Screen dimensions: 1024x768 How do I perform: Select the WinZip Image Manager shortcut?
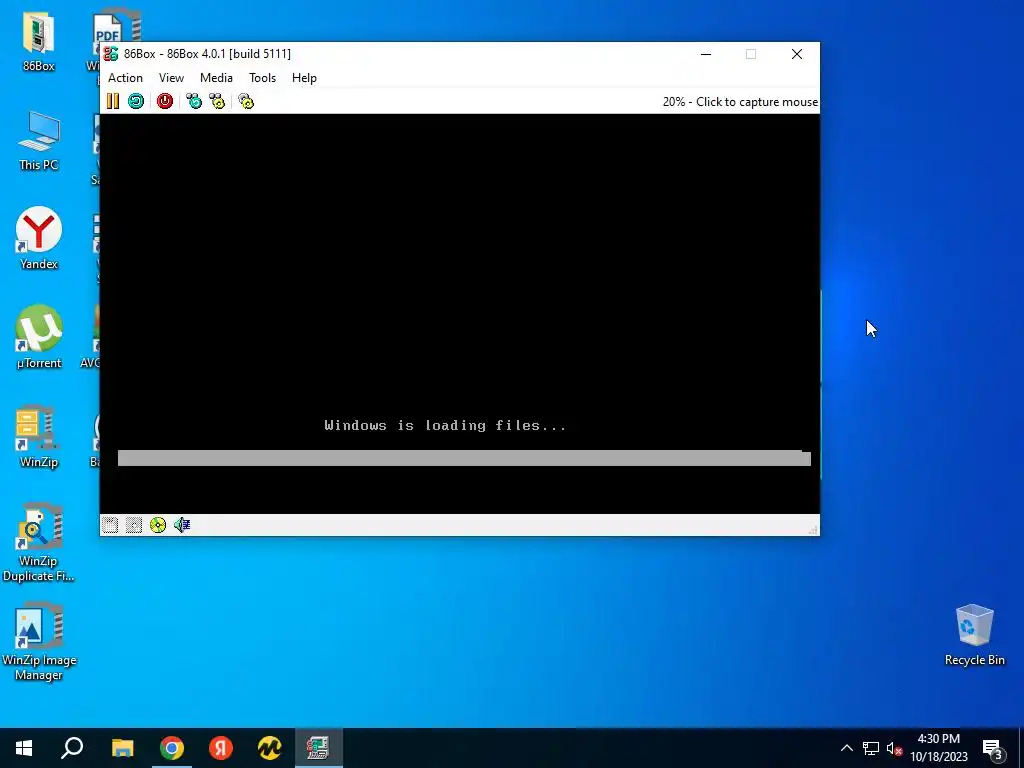39,641
